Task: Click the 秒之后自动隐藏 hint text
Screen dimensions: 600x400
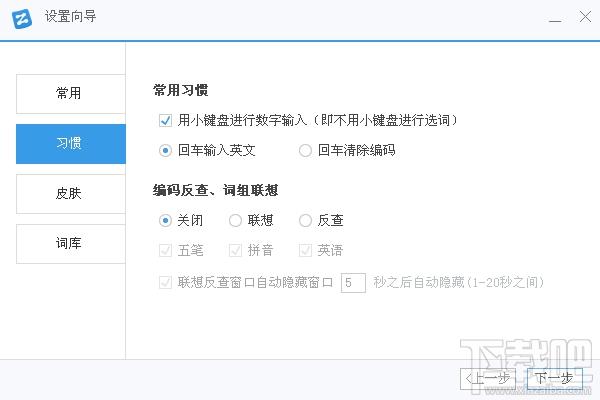Action: pyautogui.click(x=458, y=282)
